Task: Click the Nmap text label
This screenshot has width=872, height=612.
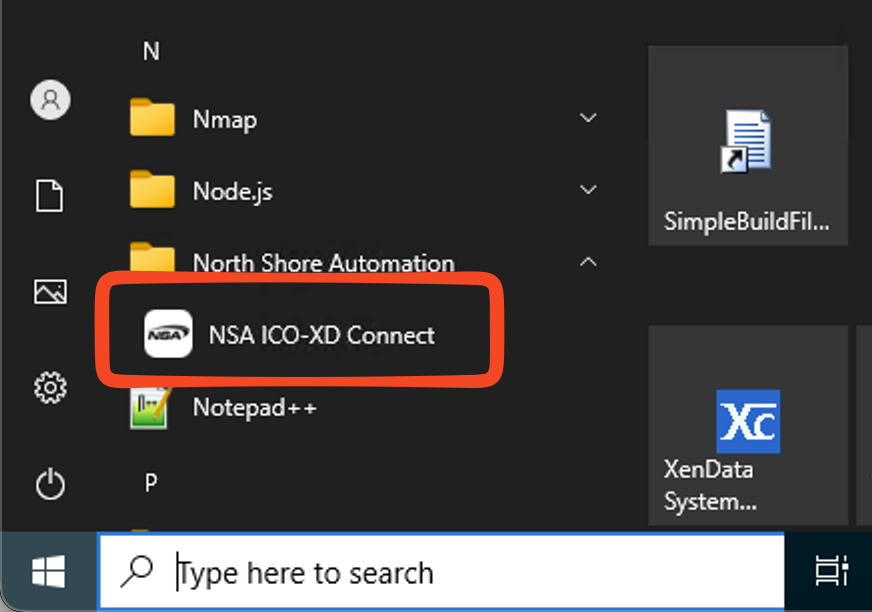Action: click(x=225, y=120)
